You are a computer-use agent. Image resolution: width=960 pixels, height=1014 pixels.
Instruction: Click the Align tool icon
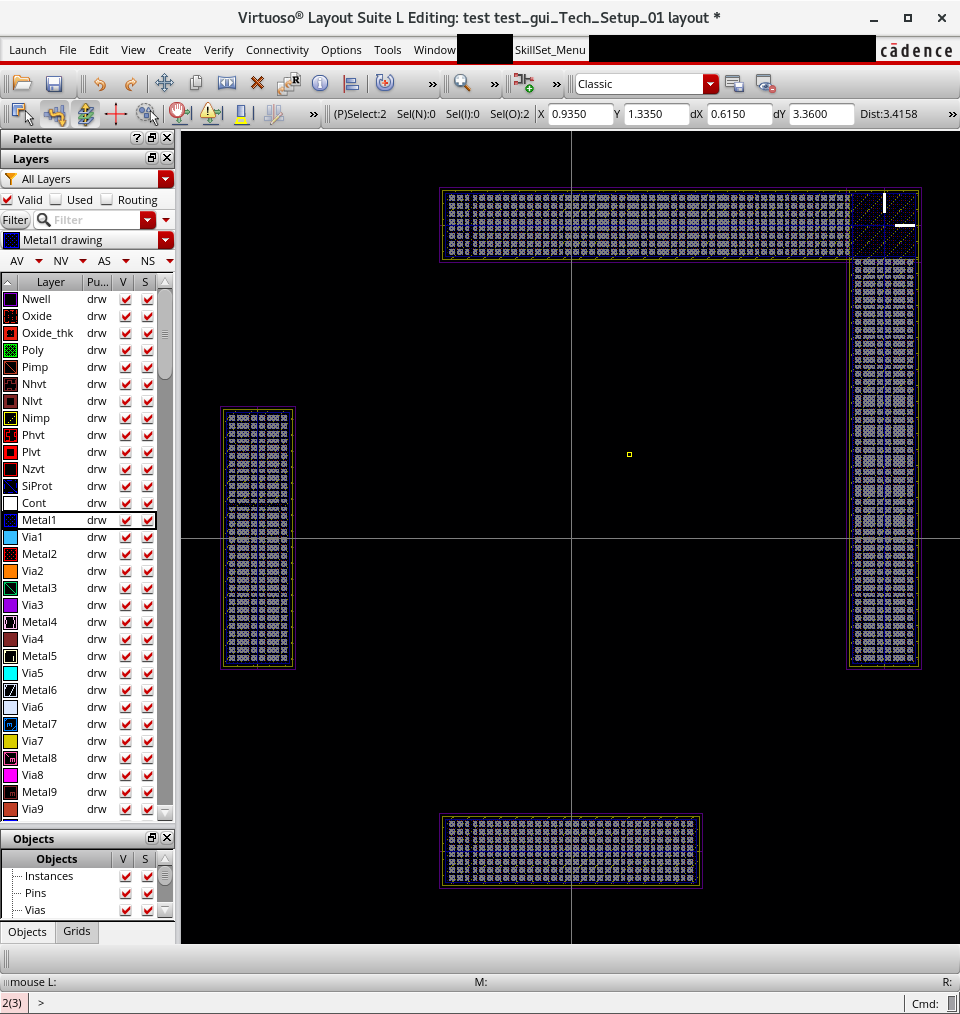pos(351,84)
